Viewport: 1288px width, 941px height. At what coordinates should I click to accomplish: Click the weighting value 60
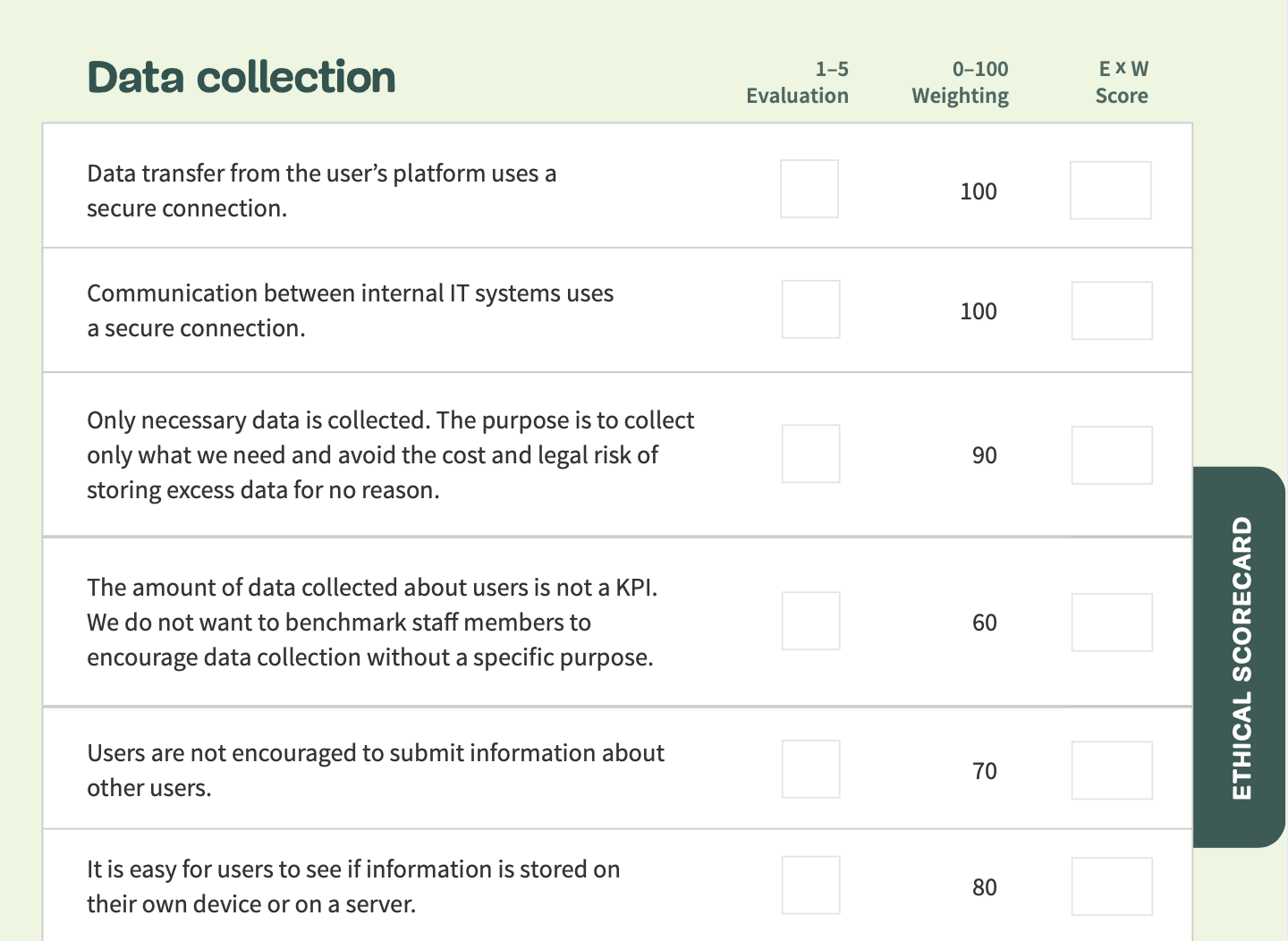coord(984,623)
